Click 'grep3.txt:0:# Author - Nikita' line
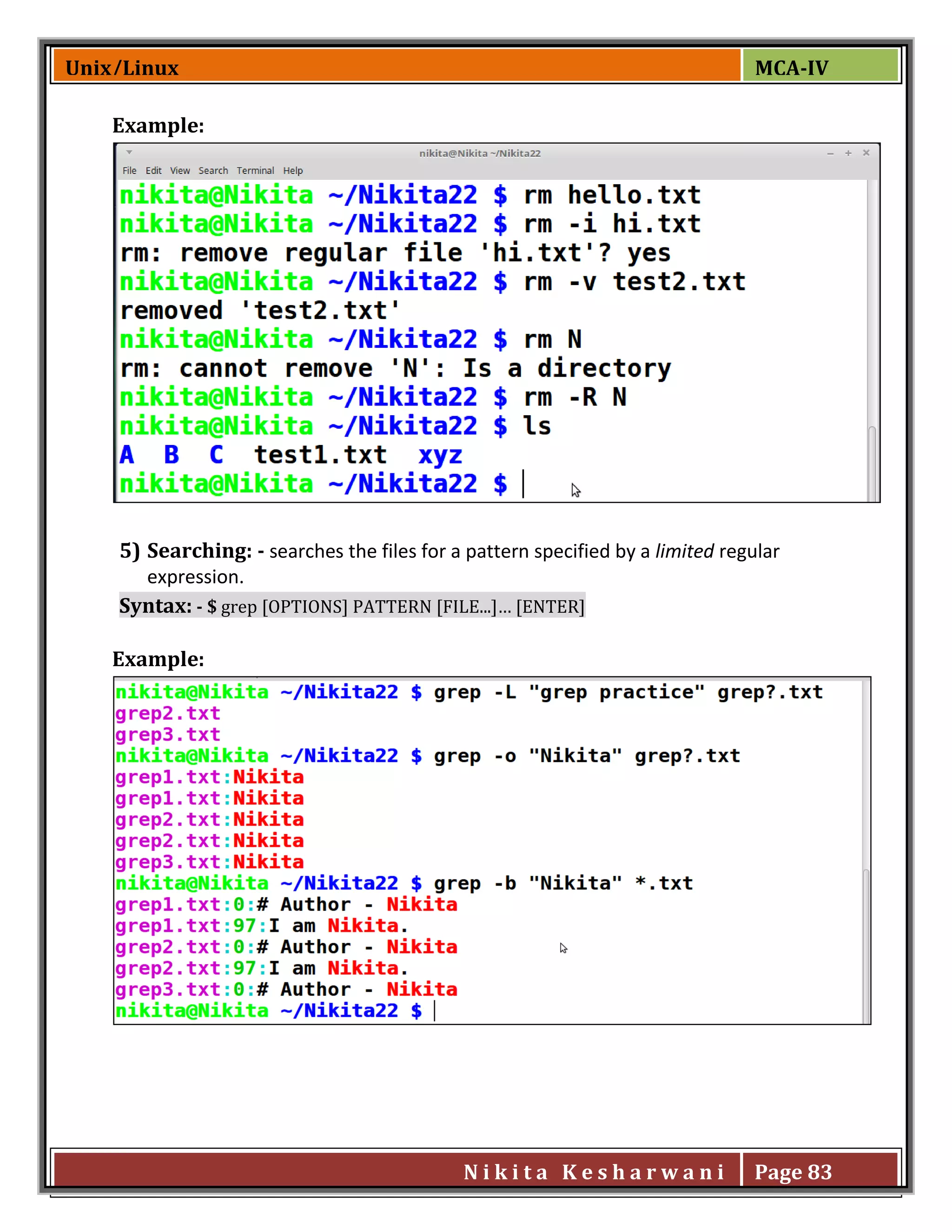 tap(286, 989)
